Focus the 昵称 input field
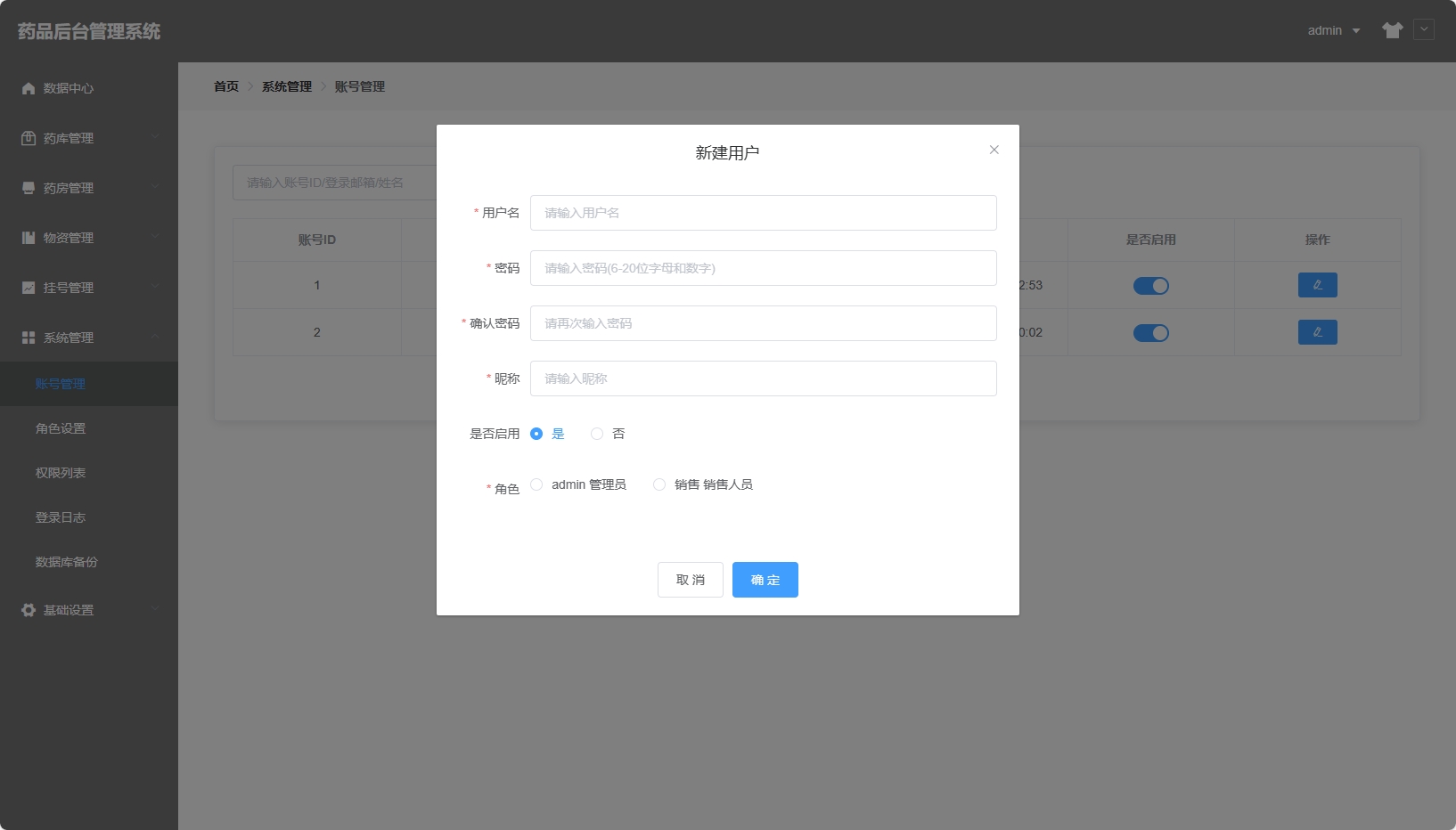Image resolution: width=1456 pixels, height=830 pixels. click(764, 378)
